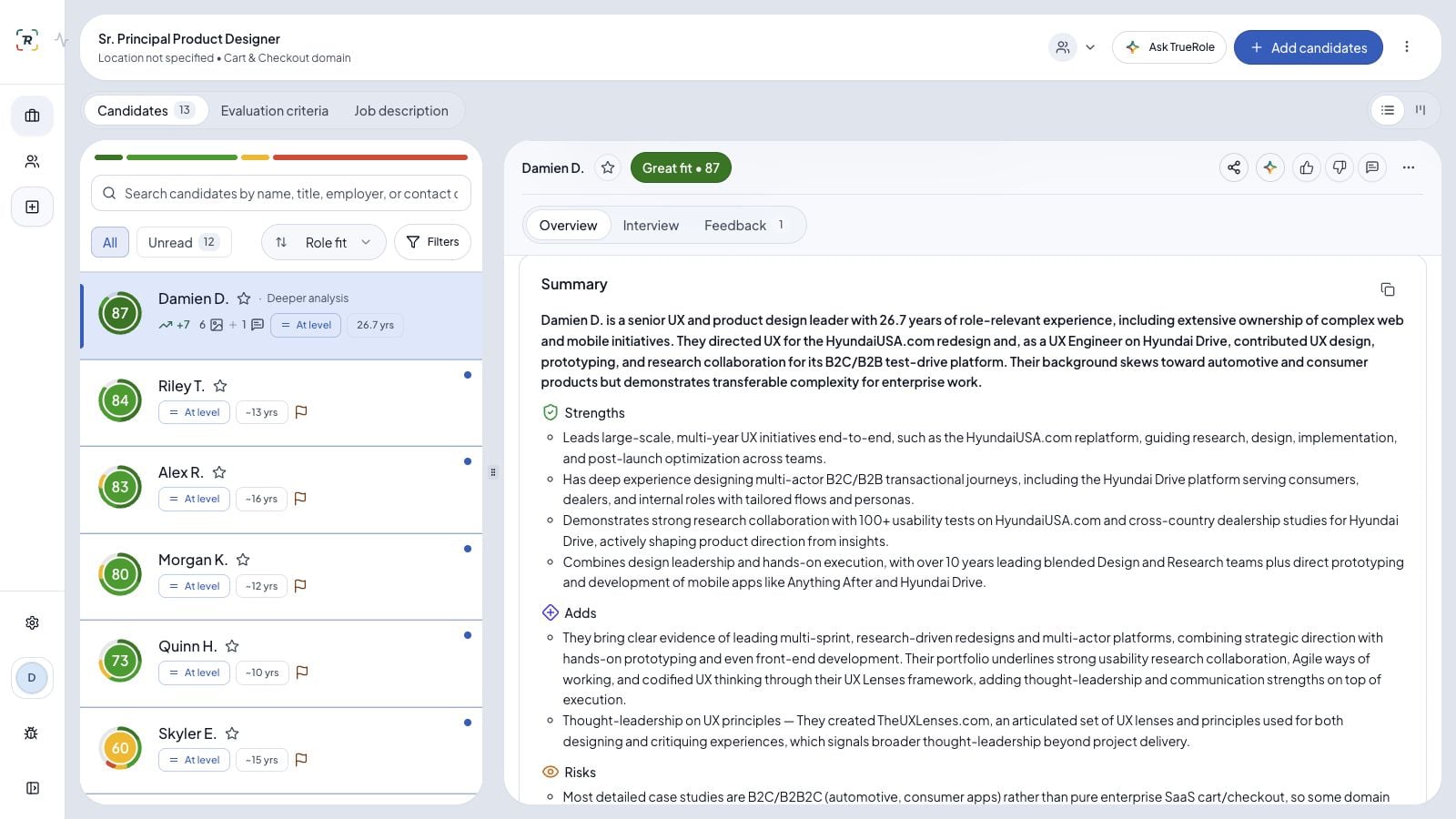Give a thumbs up to Damien D.
The height and width of the screenshot is (819, 1456).
click(1306, 167)
